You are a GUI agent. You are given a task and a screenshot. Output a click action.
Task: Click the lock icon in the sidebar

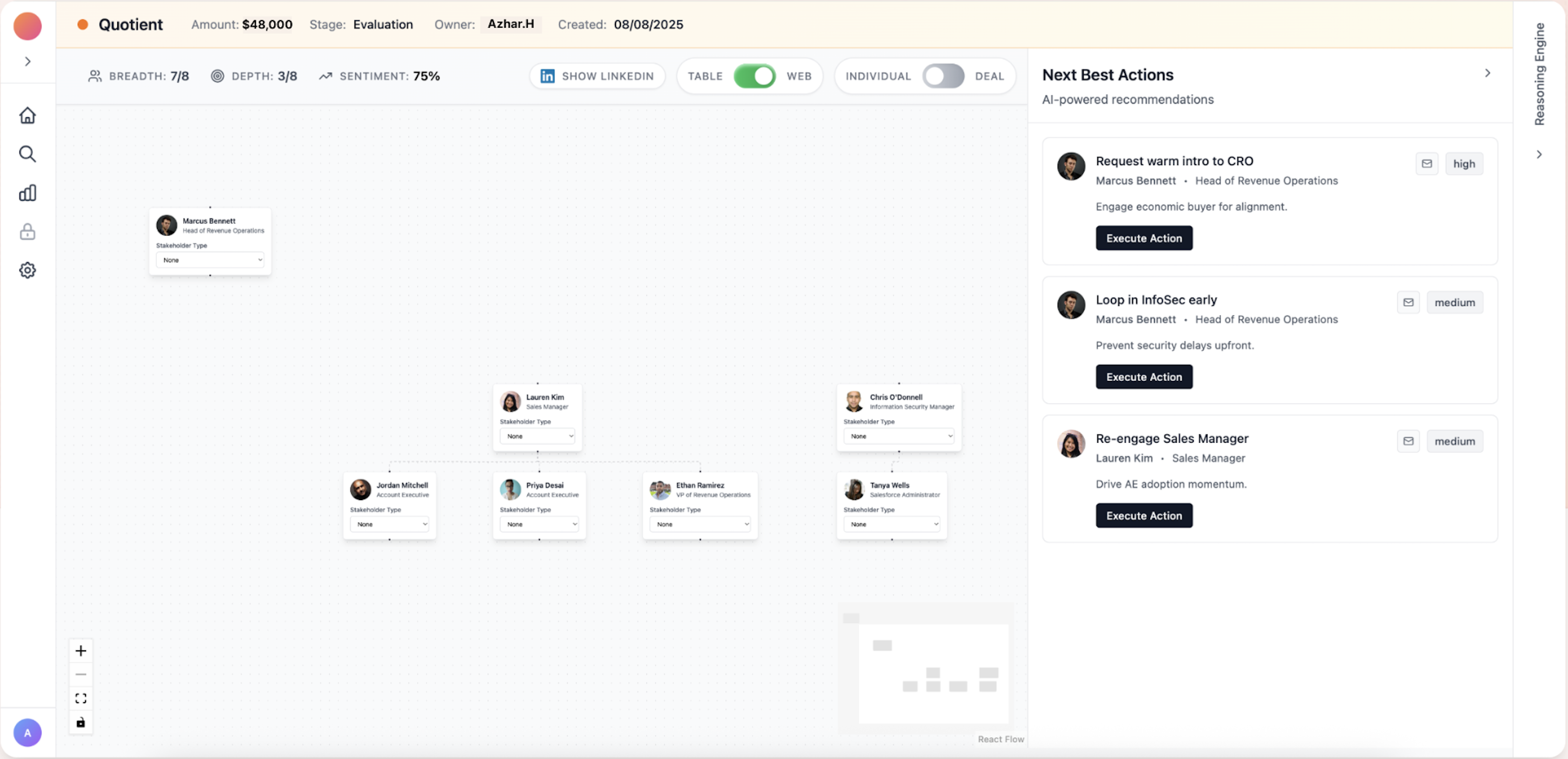point(27,232)
